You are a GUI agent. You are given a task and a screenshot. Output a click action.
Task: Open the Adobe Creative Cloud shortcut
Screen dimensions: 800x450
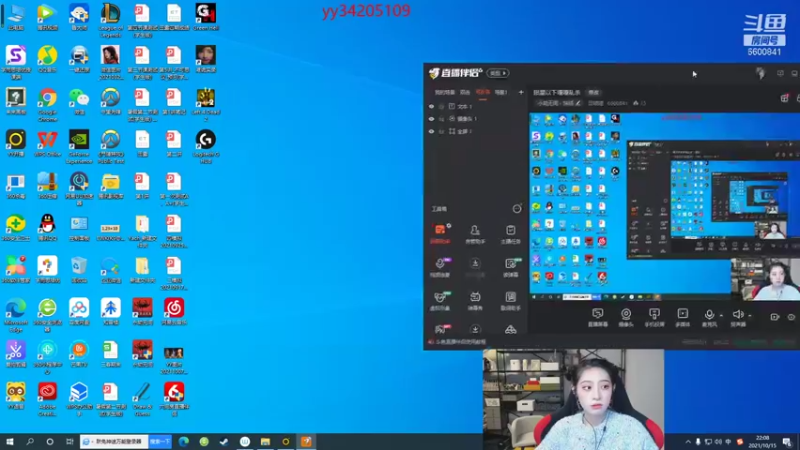click(x=47, y=399)
